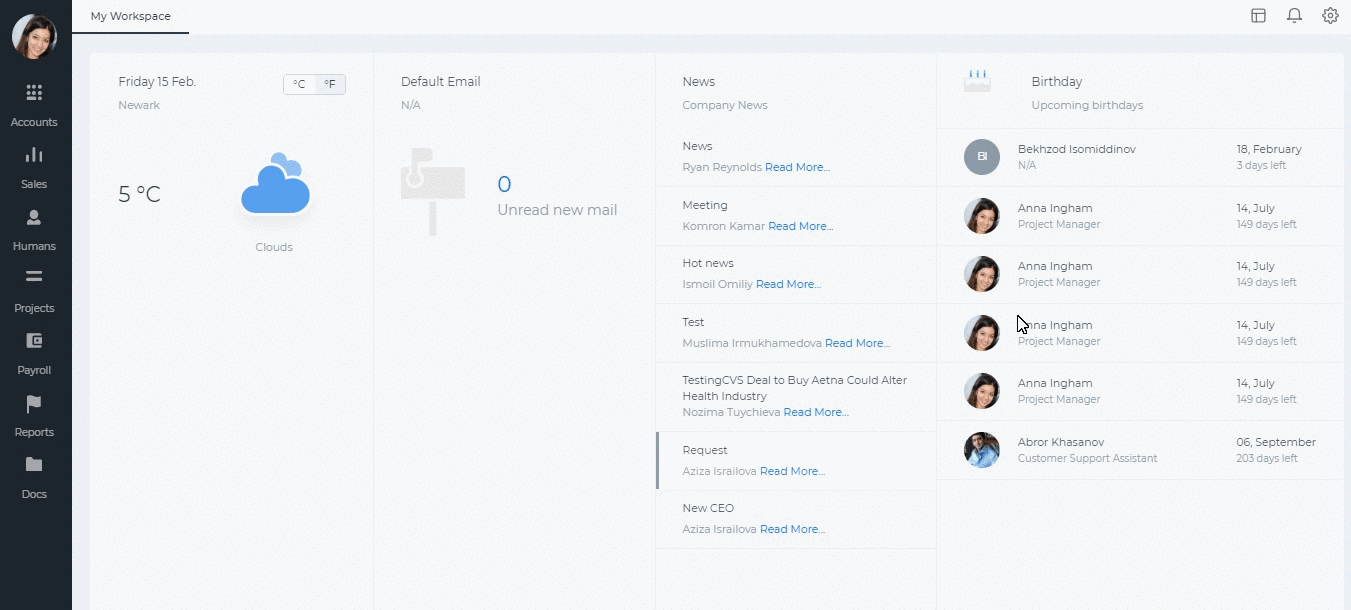Switch the temperature to °F
1351x610 pixels.
[330, 84]
